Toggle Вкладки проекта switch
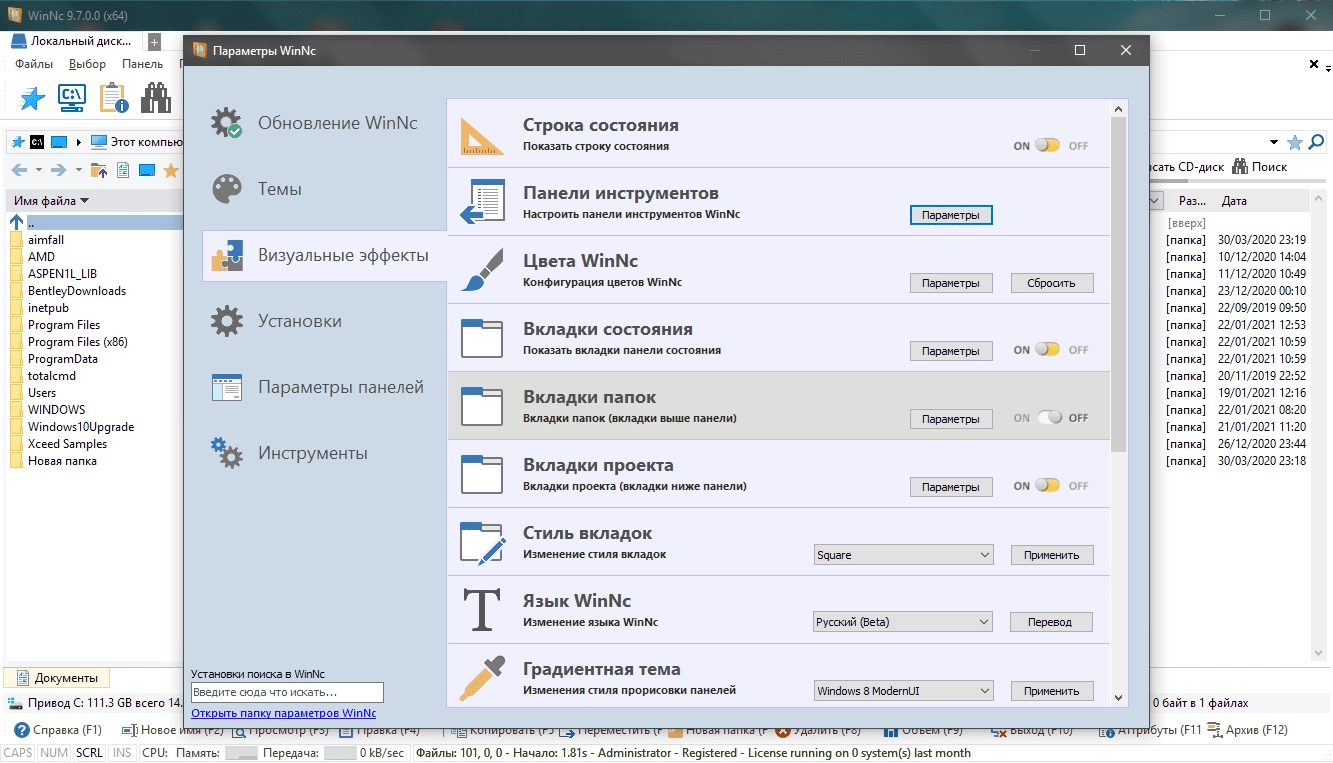The image size is (1333, 763). (1047, 486)
